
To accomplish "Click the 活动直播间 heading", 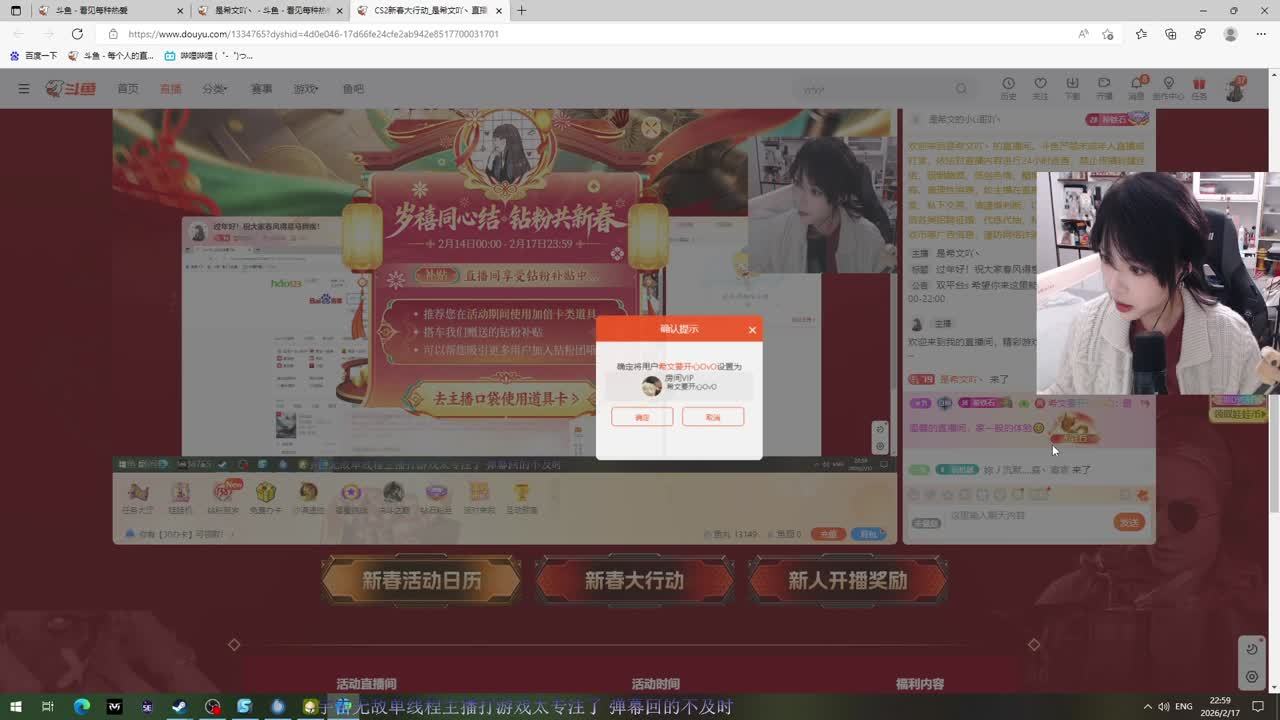I will [366, 684].
